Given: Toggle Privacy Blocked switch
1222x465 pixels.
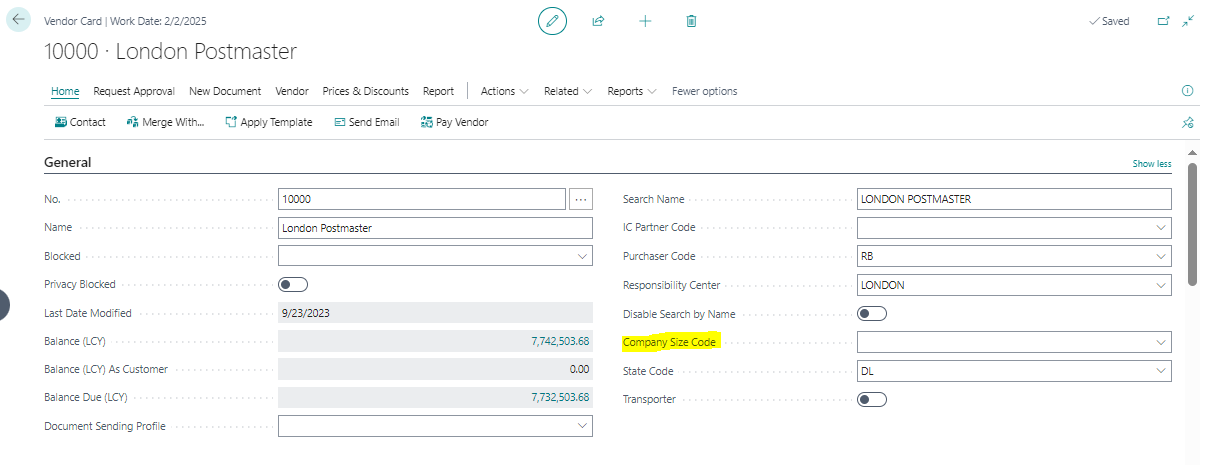Looking at the screenshot, I should [x=293, y=285].
